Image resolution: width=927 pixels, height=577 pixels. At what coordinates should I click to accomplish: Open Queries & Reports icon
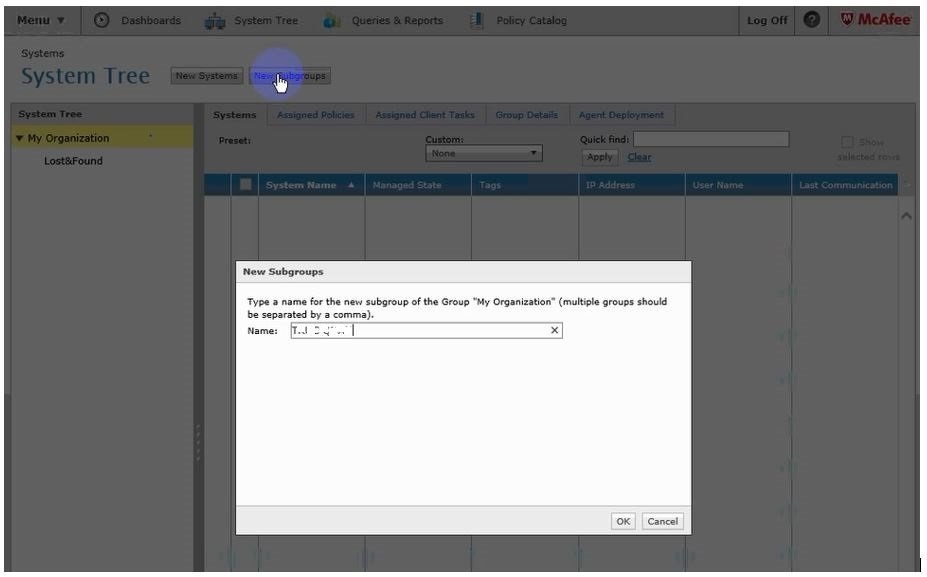point(332,21)
